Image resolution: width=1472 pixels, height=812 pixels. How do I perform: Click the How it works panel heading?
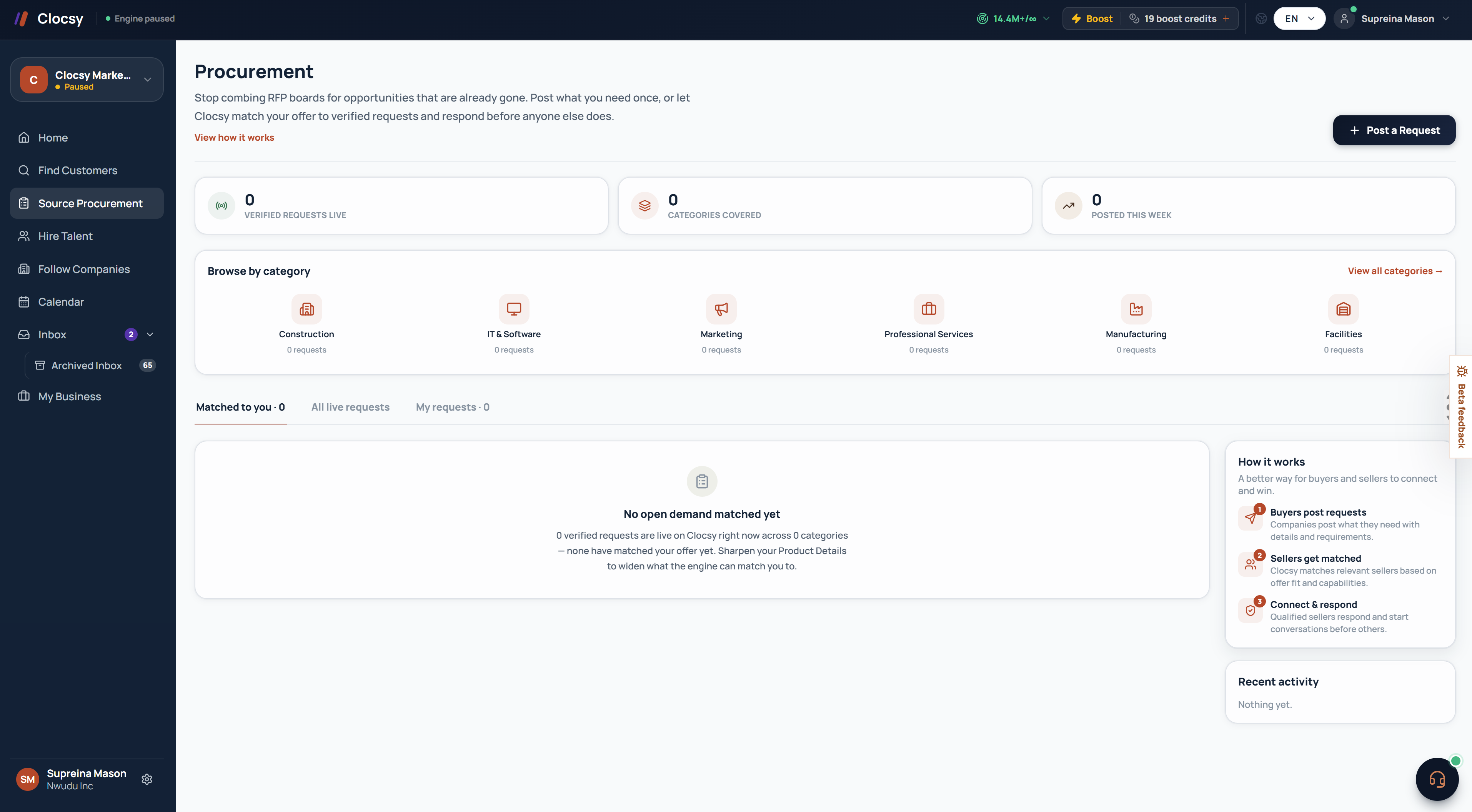1271,462
